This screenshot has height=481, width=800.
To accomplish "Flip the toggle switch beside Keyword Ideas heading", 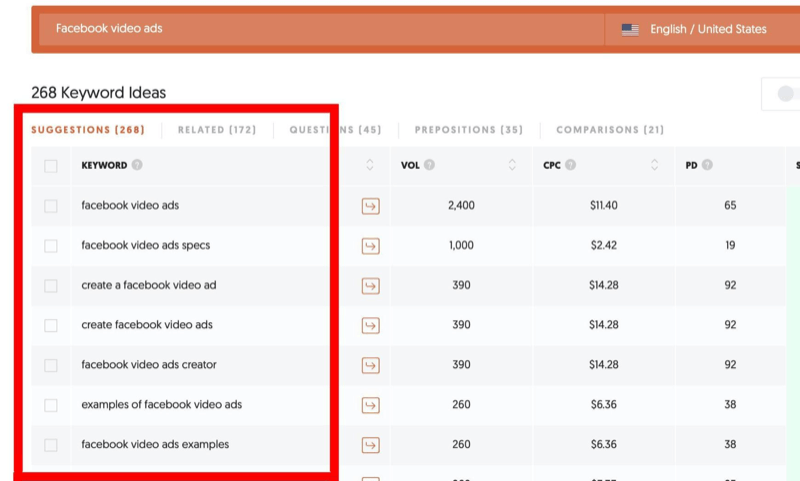I will (x=788, y=94).
